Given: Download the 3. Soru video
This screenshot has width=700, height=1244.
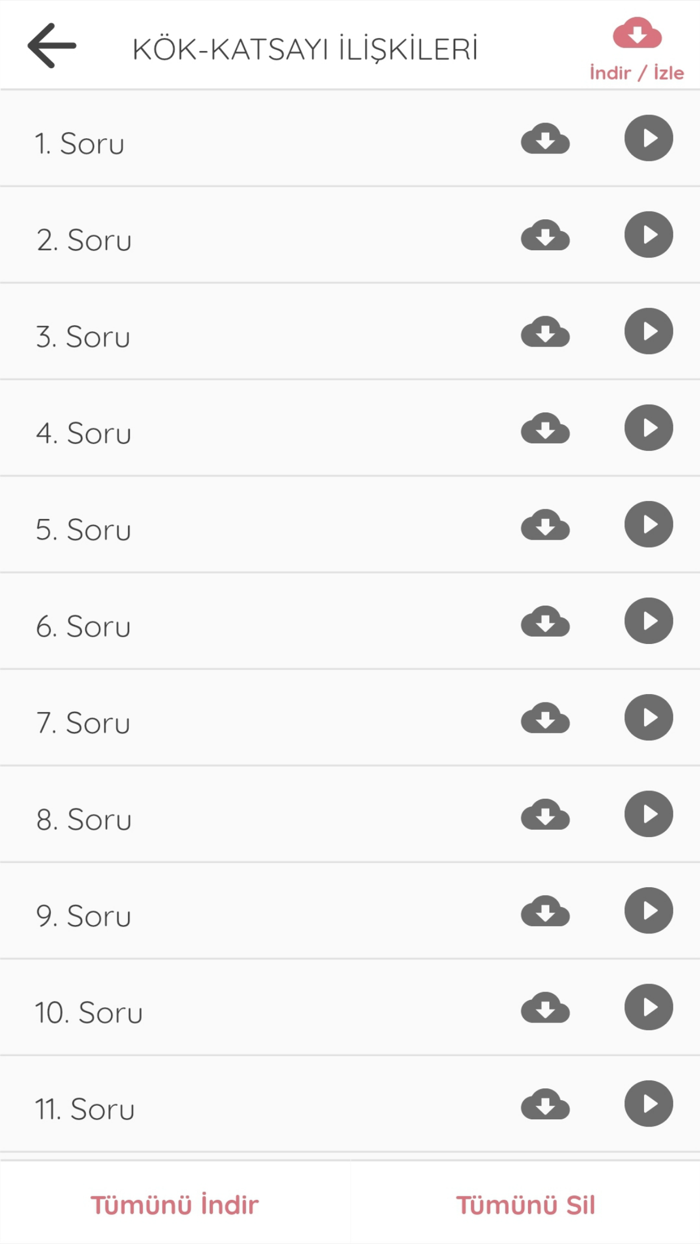Looking at the screenshot, I should (545, 331).
